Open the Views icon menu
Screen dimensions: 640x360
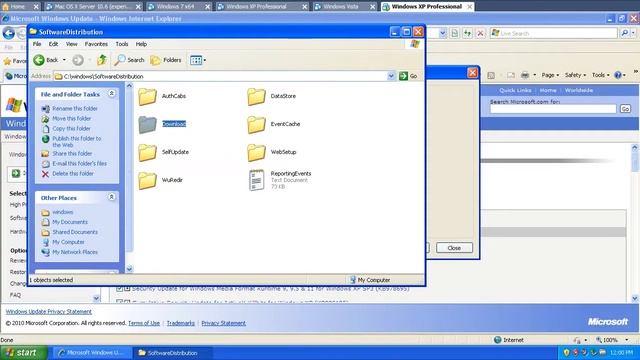click(x=198, y=60)
